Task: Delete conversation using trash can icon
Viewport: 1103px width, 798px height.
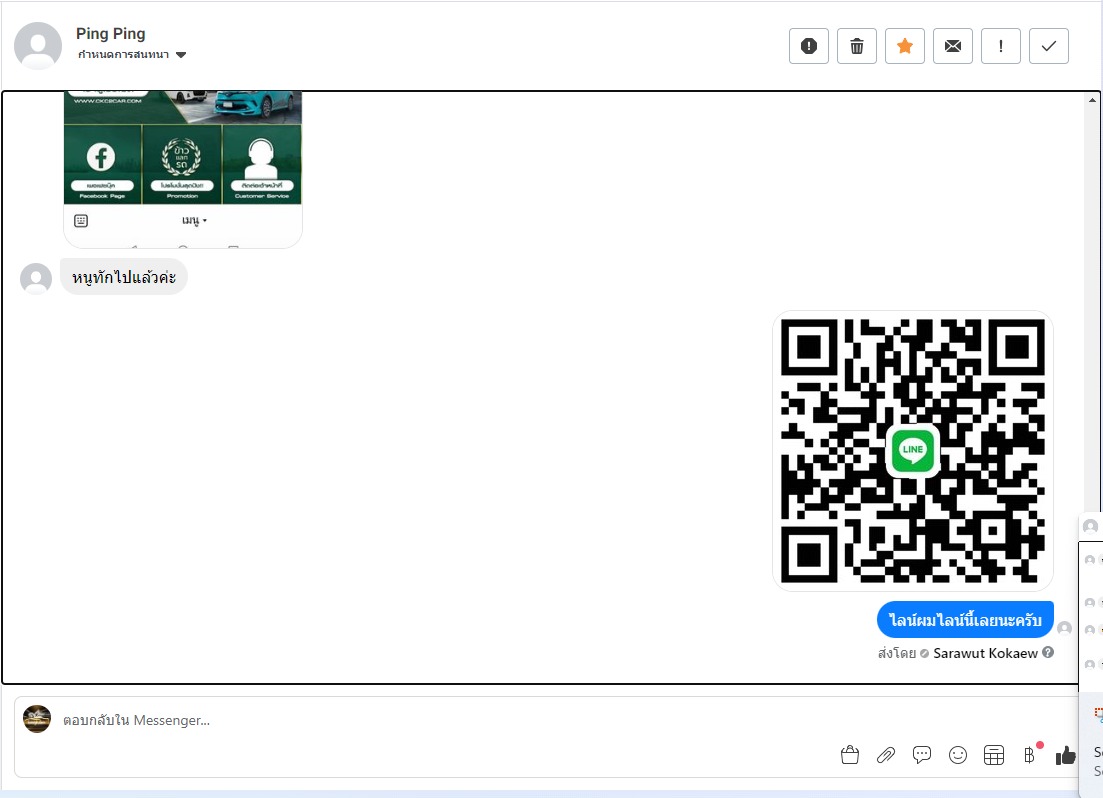Action: pos(857,46)
